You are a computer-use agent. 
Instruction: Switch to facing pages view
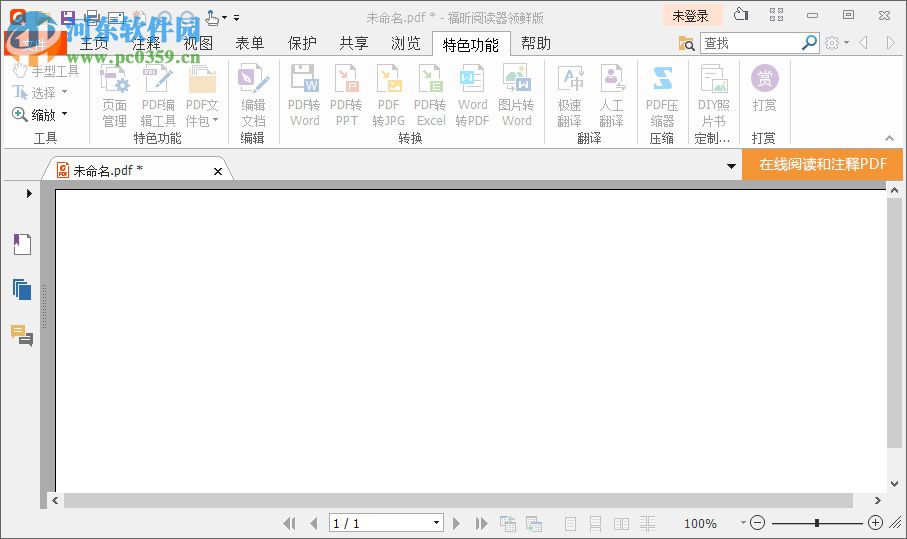[621, 523]
